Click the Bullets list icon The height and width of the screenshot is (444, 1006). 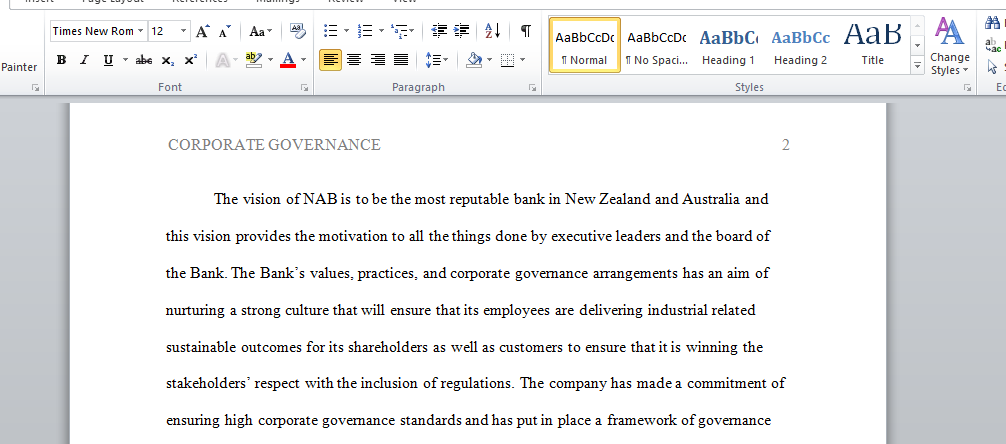(330, 31)
